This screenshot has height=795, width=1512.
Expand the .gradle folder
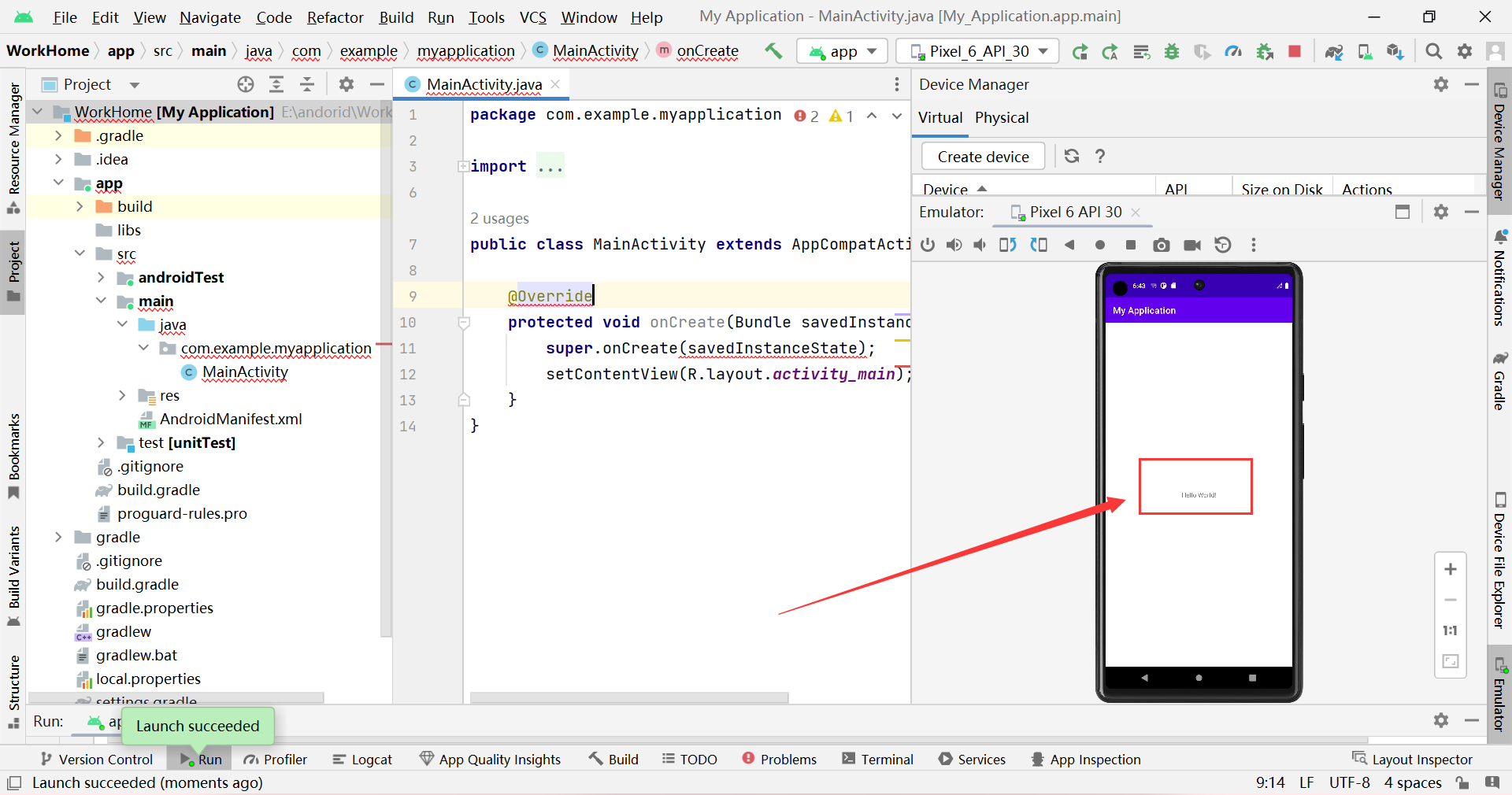[58, 135]
